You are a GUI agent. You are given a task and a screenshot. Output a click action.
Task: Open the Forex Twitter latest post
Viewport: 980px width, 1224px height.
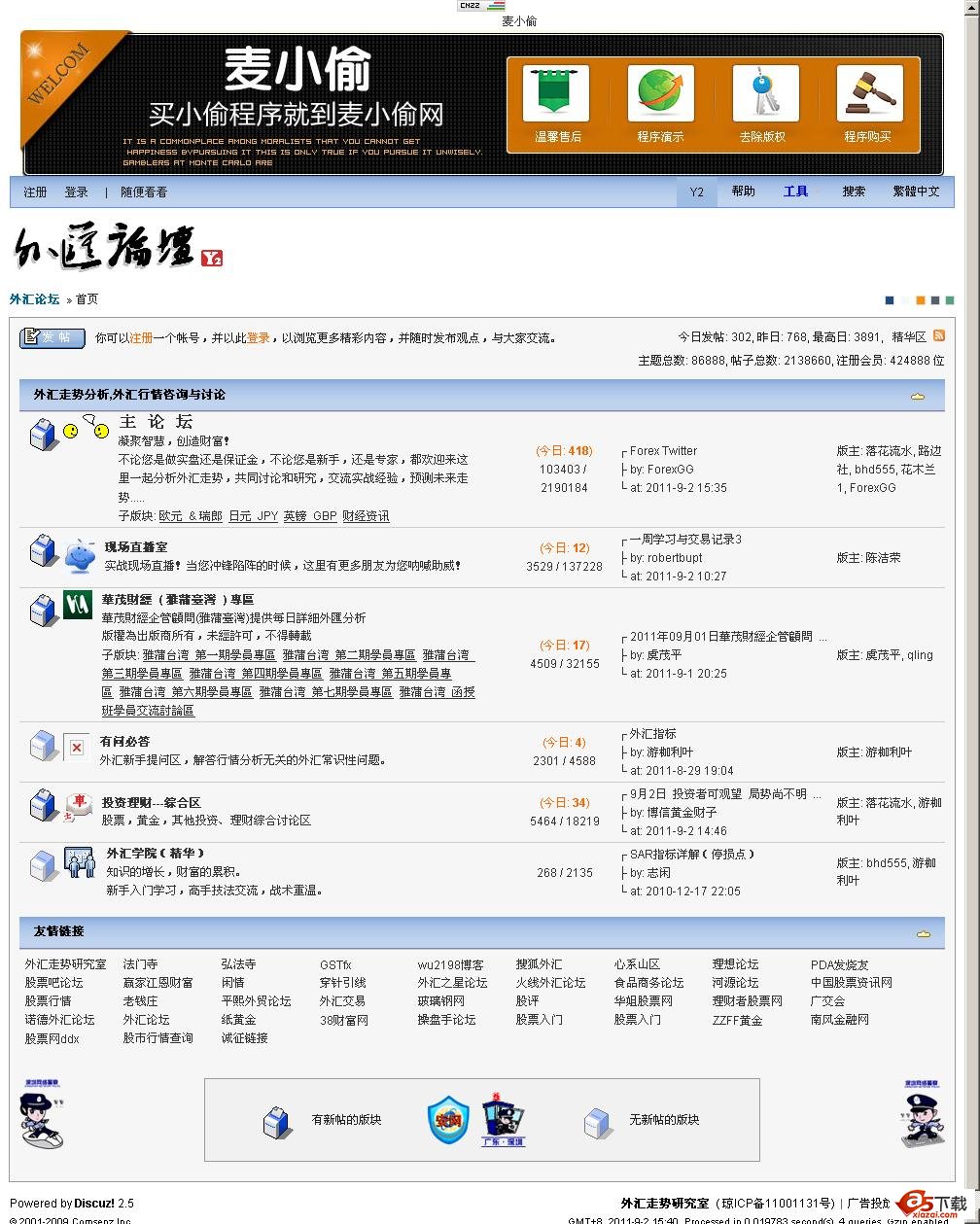pyautogui.click(x=663, y=451)
